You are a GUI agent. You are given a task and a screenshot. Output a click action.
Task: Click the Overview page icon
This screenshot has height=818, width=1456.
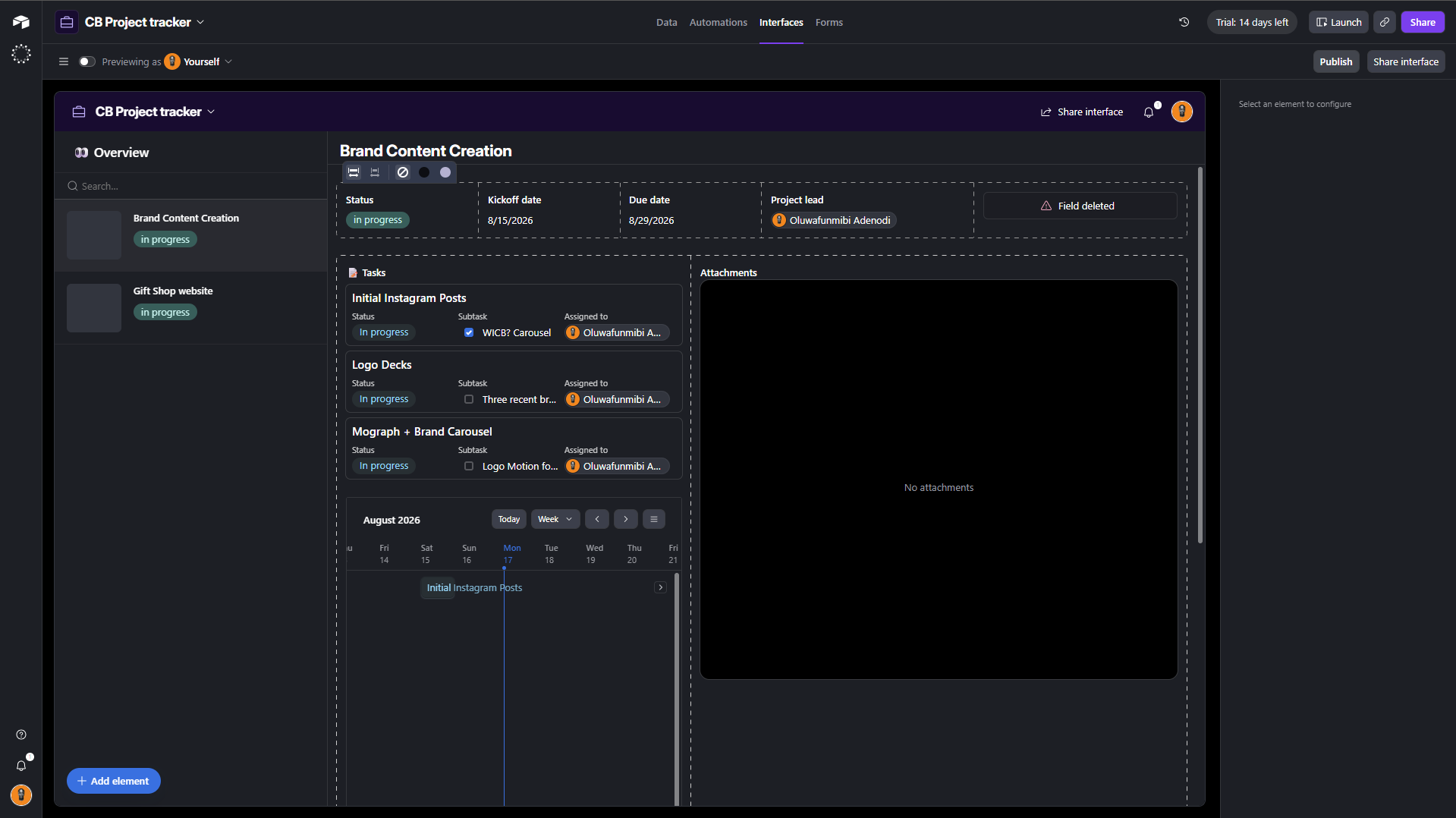(x=81, y=153)
